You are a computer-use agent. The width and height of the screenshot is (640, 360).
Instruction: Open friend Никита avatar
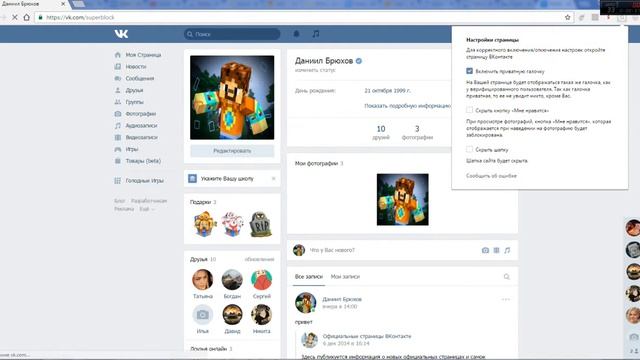tap(261, 315)
